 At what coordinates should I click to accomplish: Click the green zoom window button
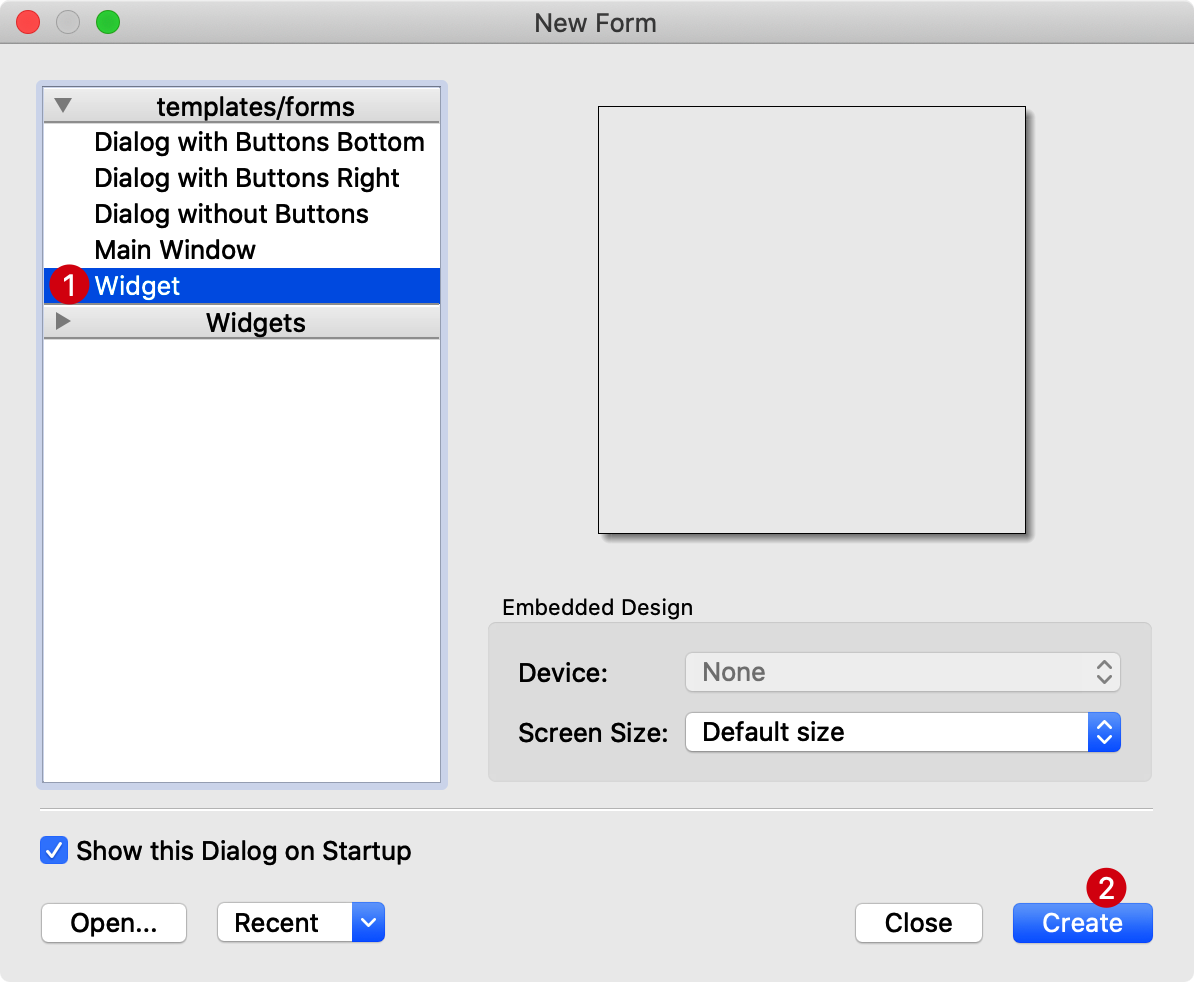[107, 22]
